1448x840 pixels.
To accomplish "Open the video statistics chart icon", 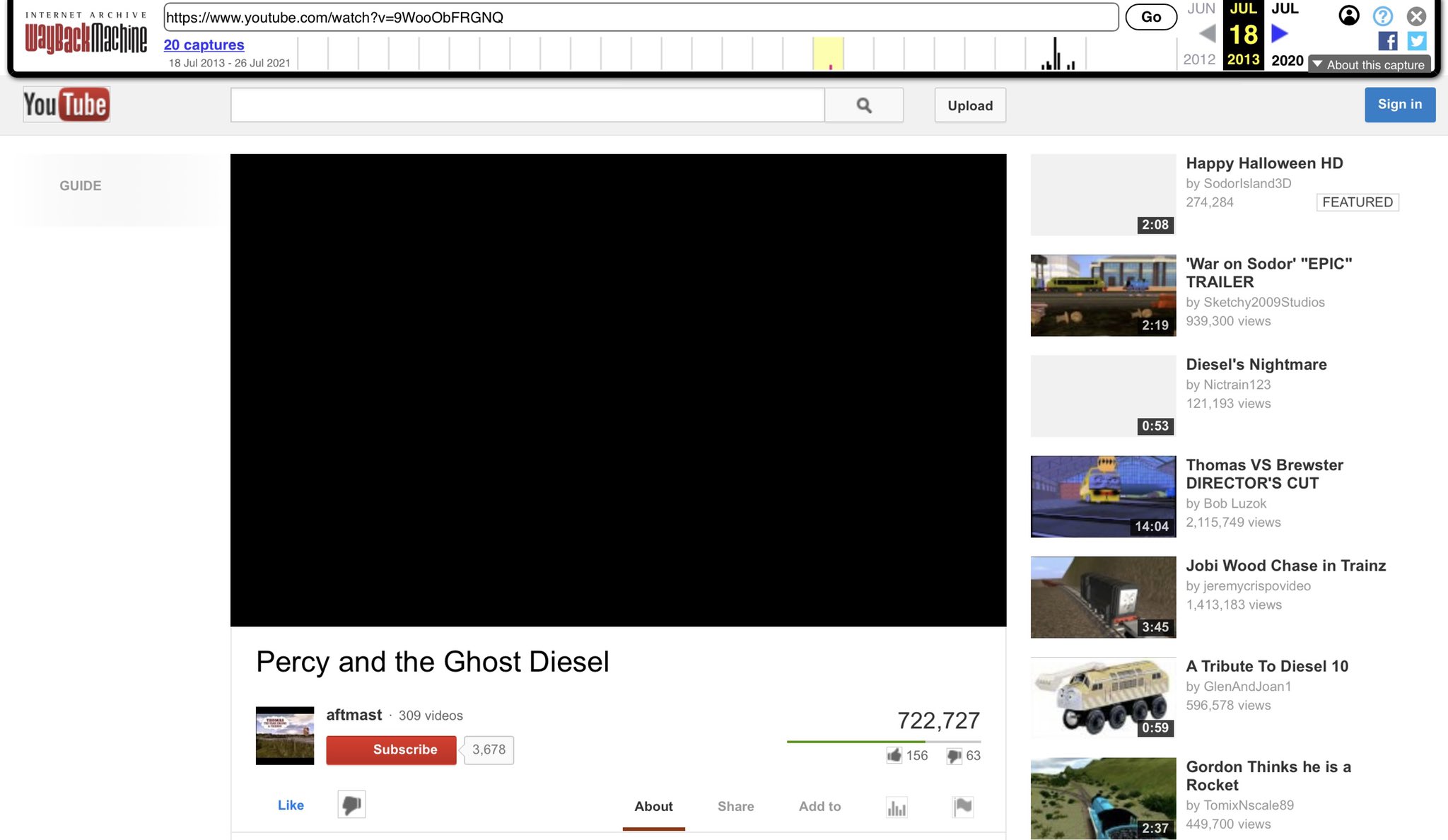I will coord(896,806).
